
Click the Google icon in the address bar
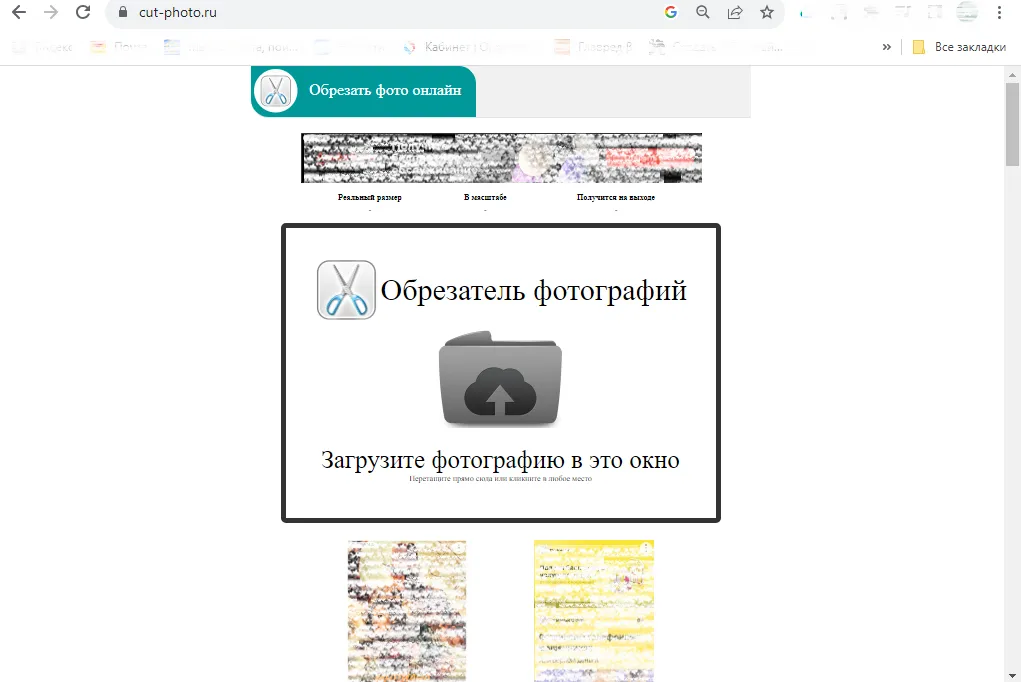[x=672, y=12]
